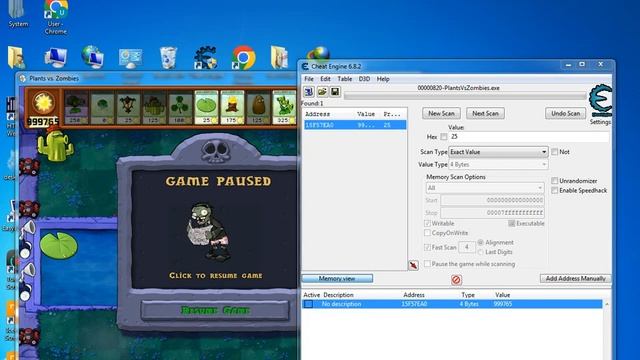Select the Lily Pad seed packet
The image size is (640, 360).
pos(206,107)
